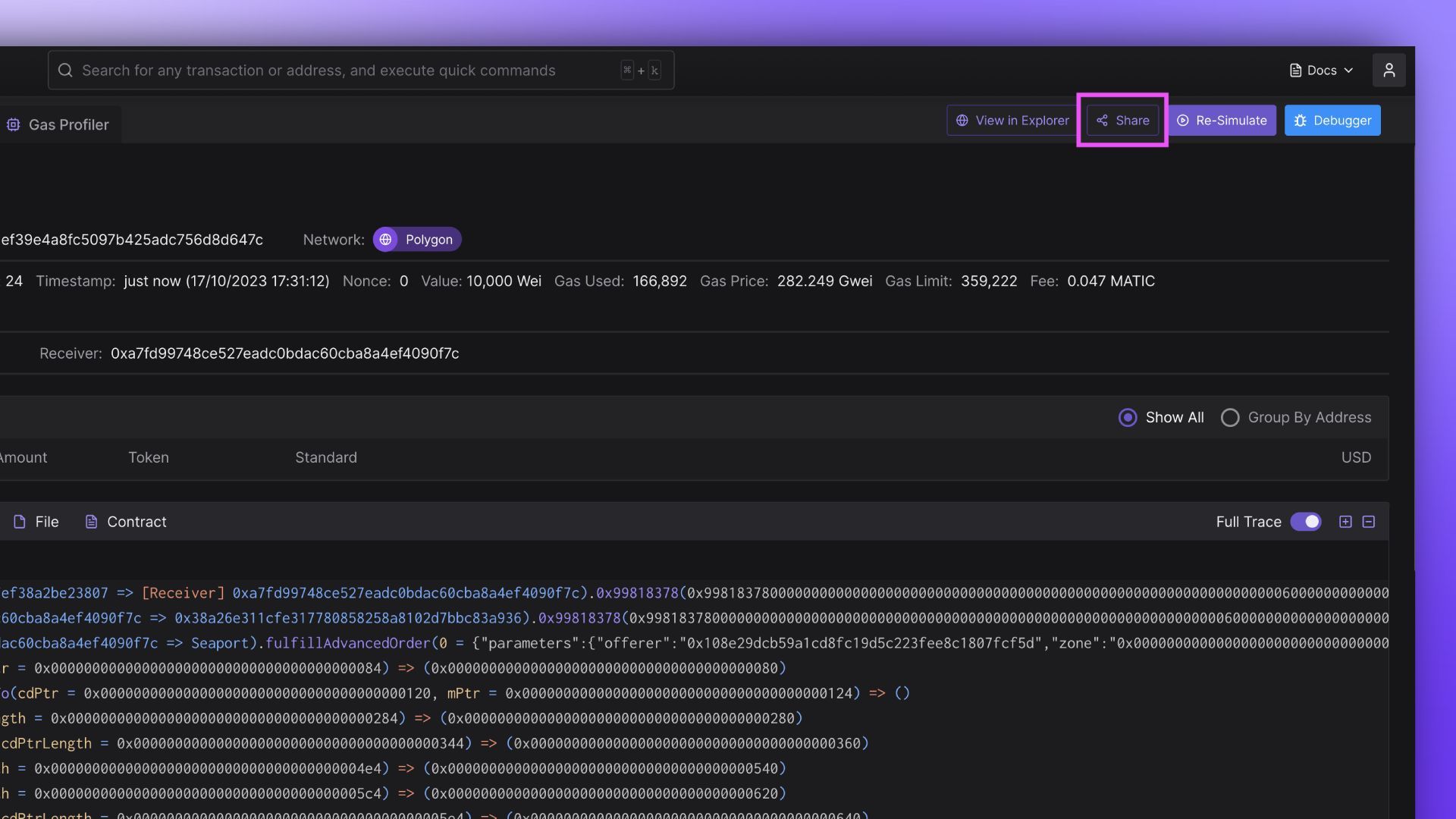Turn off the Full Trace switch
This screenshot has height=819, width=1456.
1306,522
